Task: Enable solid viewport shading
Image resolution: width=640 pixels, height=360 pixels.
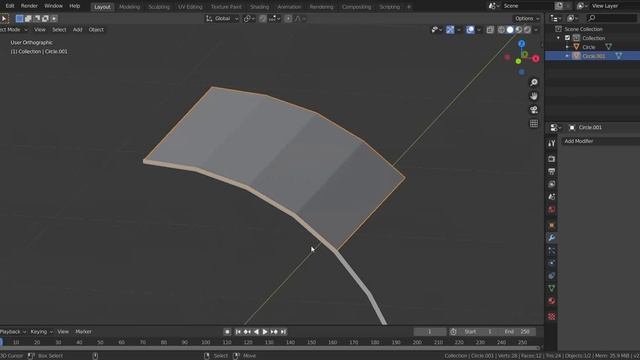Action: click(510, 30)
